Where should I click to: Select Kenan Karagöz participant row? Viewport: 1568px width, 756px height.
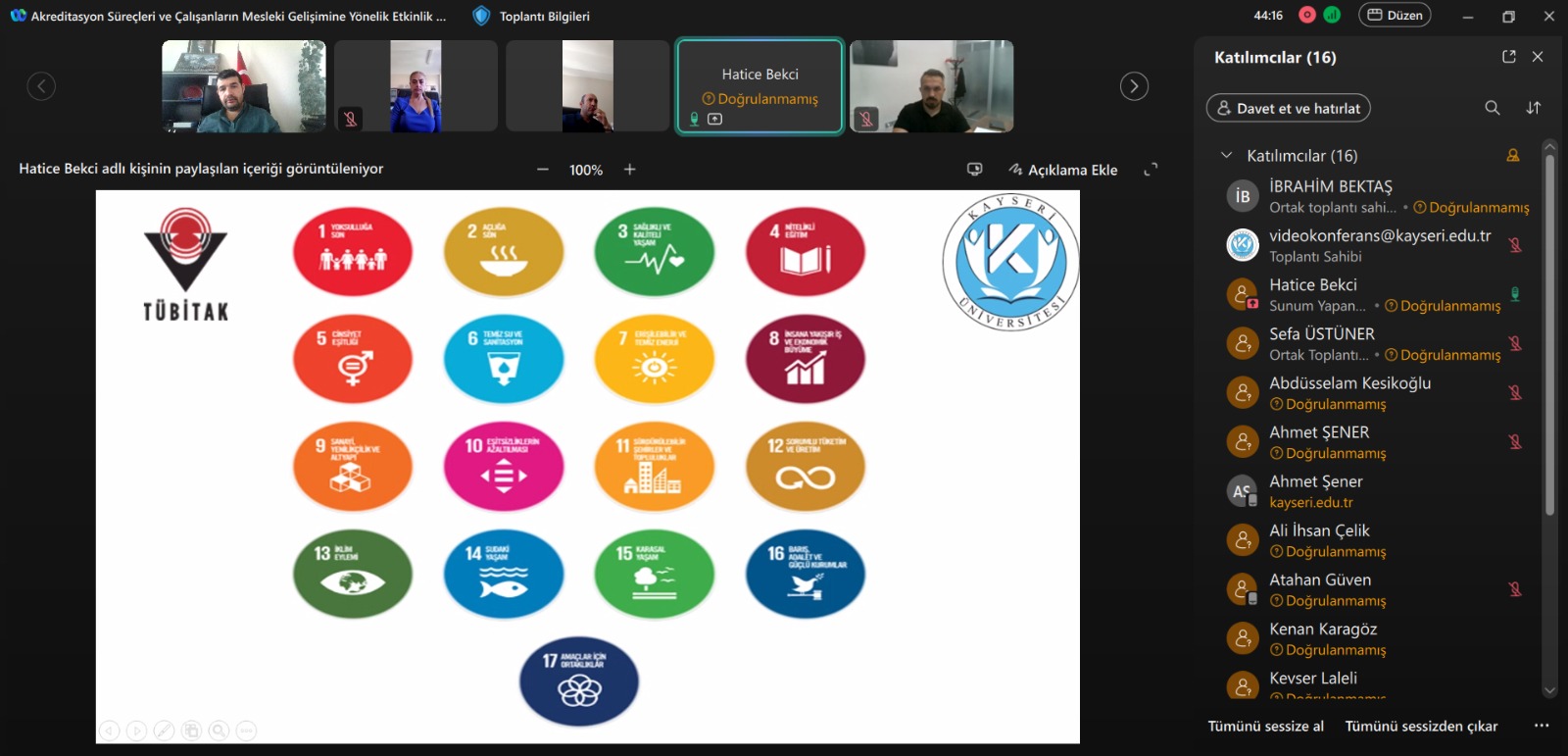1377,638
